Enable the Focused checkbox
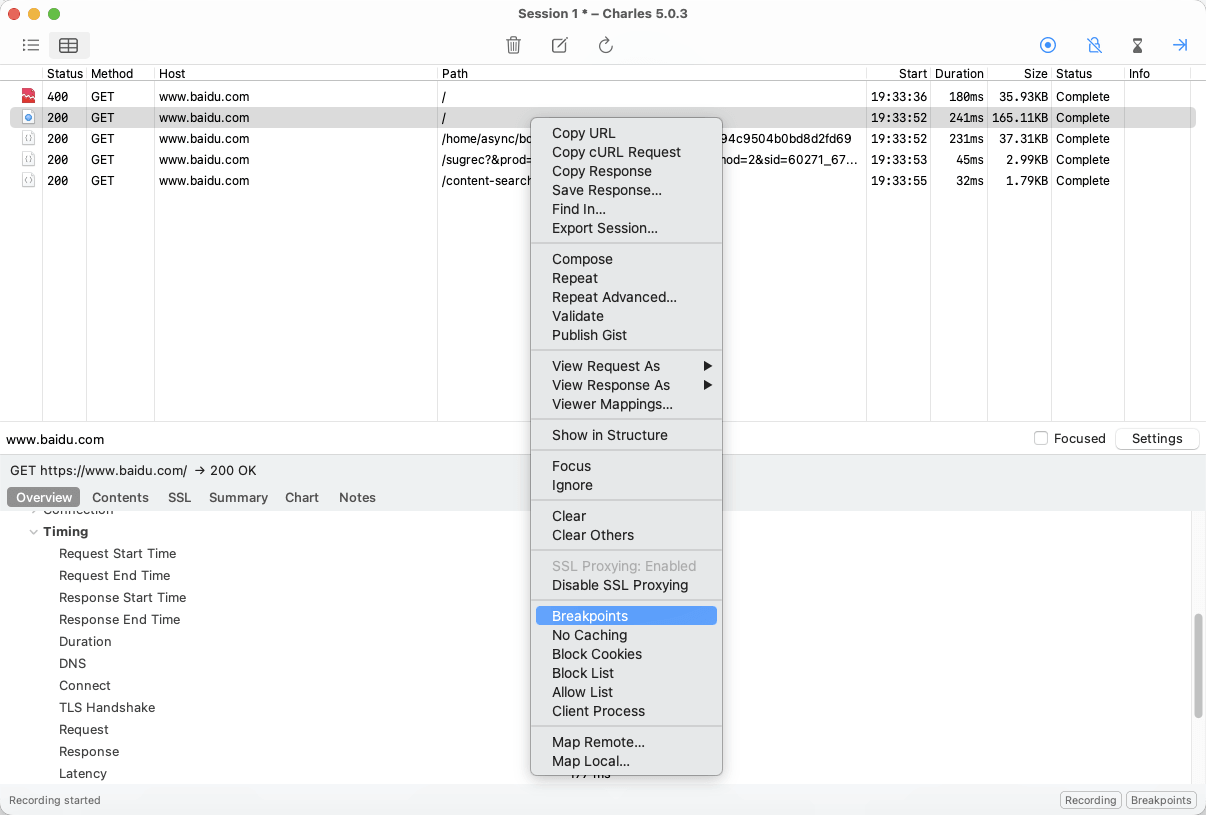 (x=1041, y=438)
